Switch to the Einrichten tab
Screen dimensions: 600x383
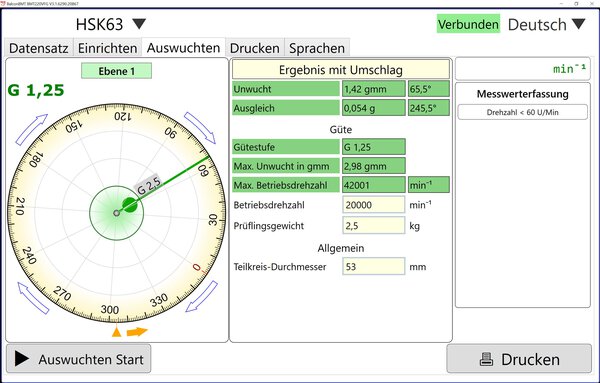(108, 48)
